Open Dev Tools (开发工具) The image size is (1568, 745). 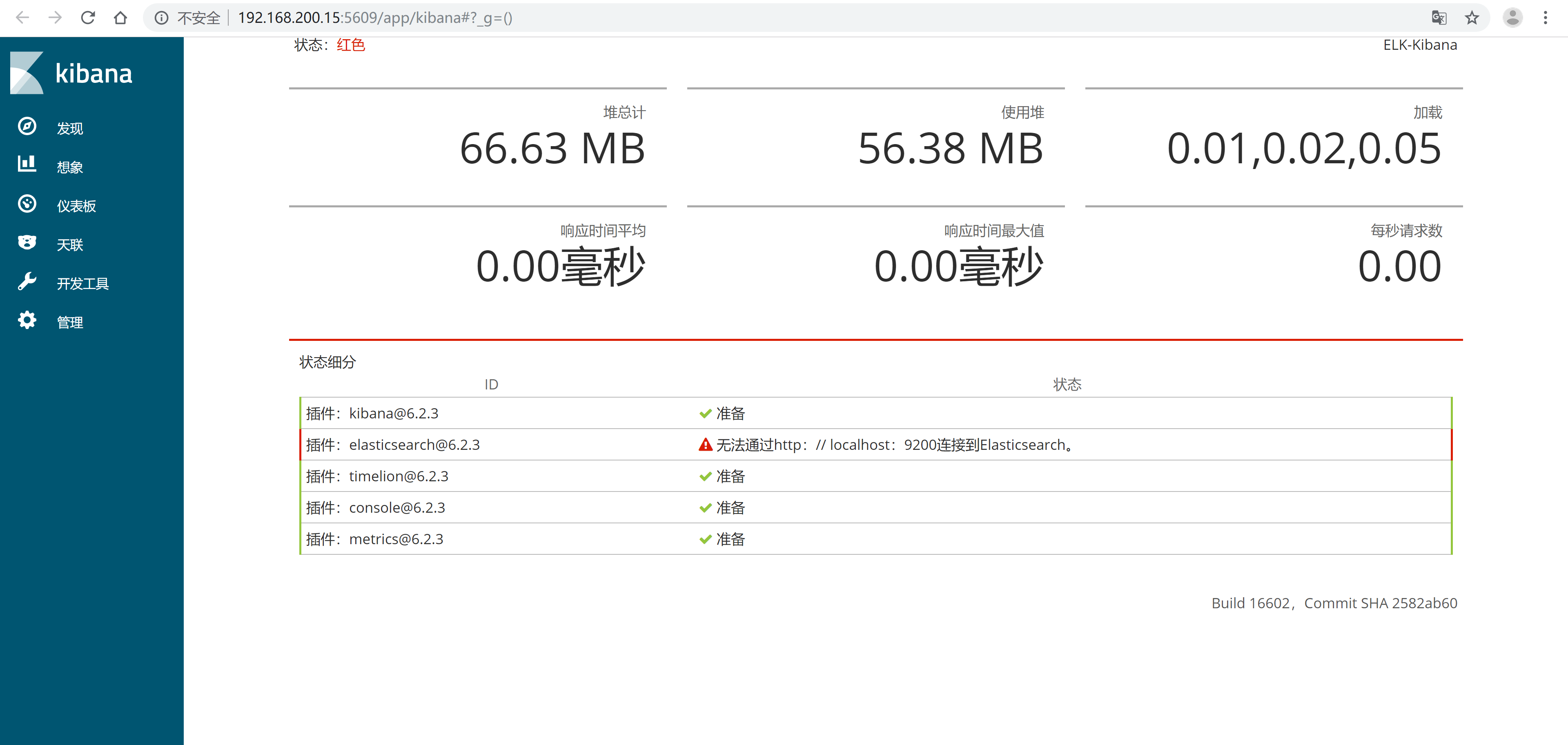pos(83,282)
